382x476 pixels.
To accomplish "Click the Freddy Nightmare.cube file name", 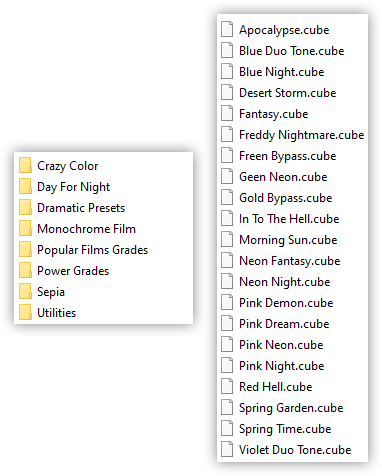I will click(302, 135).
